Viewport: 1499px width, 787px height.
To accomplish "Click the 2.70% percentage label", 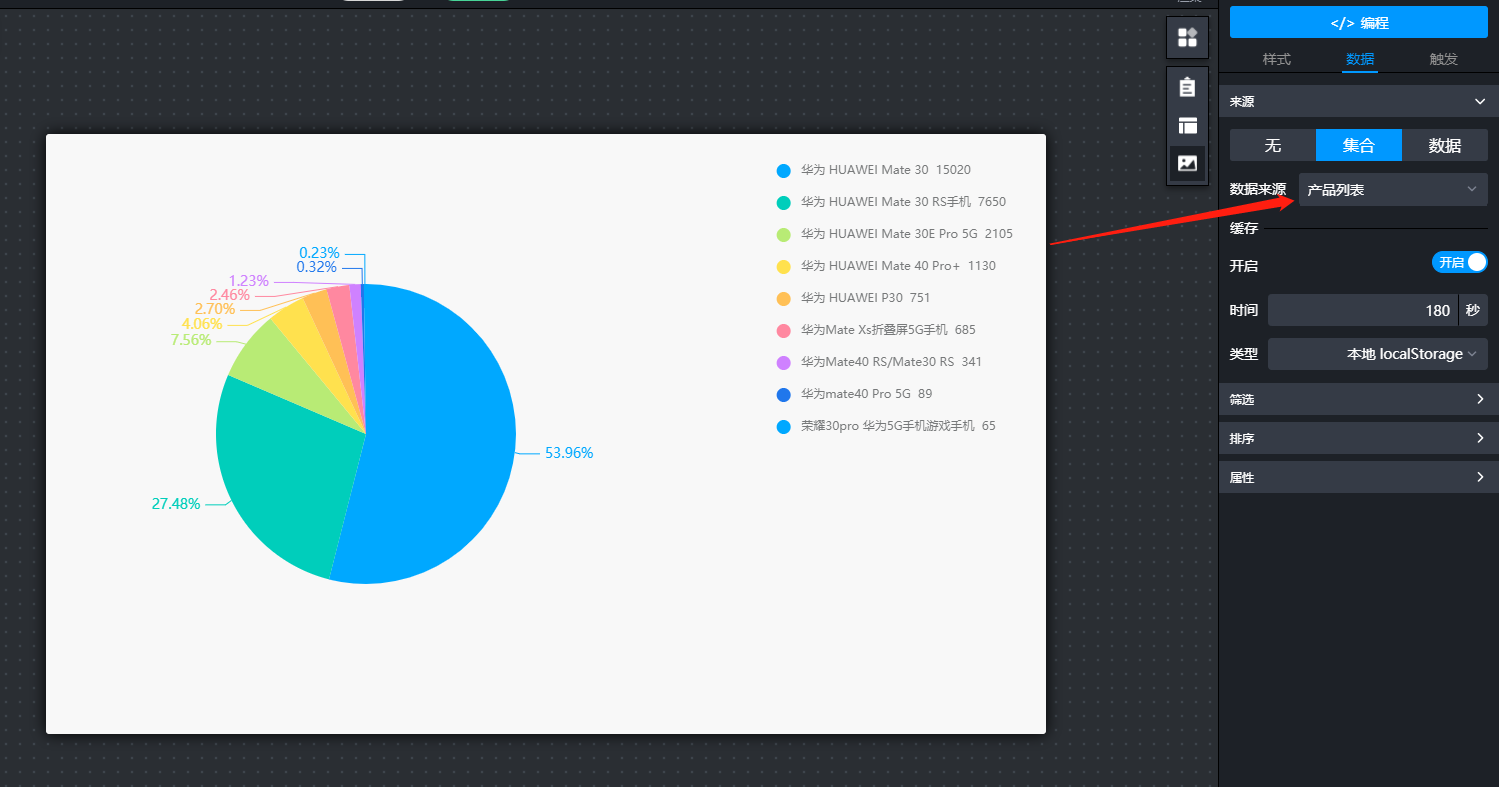I will point(215,309).
